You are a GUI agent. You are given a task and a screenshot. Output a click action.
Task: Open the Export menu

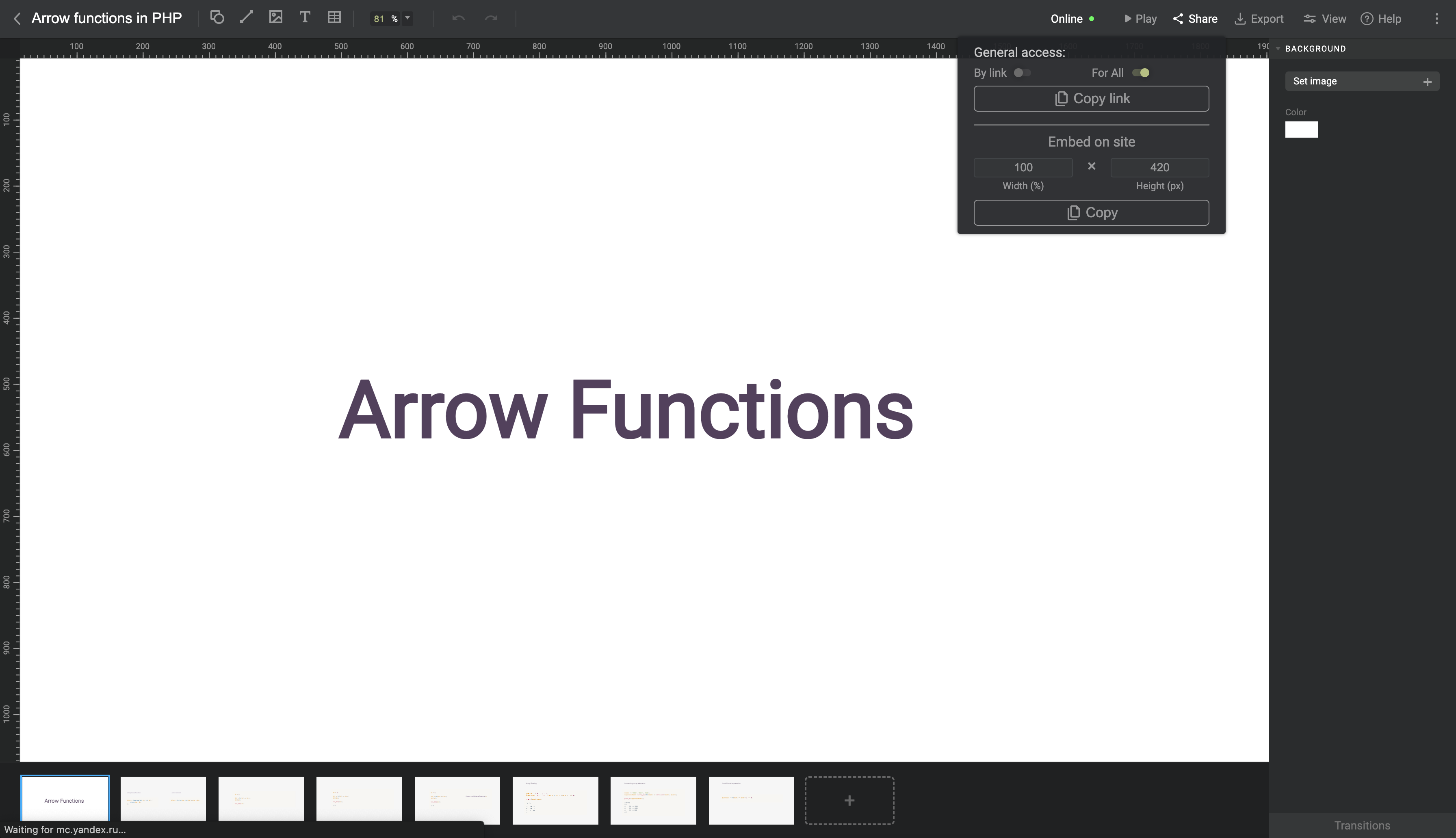point(1259,19)
